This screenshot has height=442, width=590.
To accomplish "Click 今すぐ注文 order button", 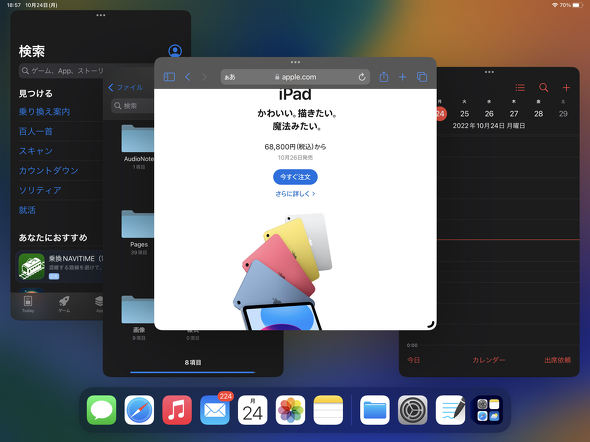I will pyautogui.click(x=295, y=177).
